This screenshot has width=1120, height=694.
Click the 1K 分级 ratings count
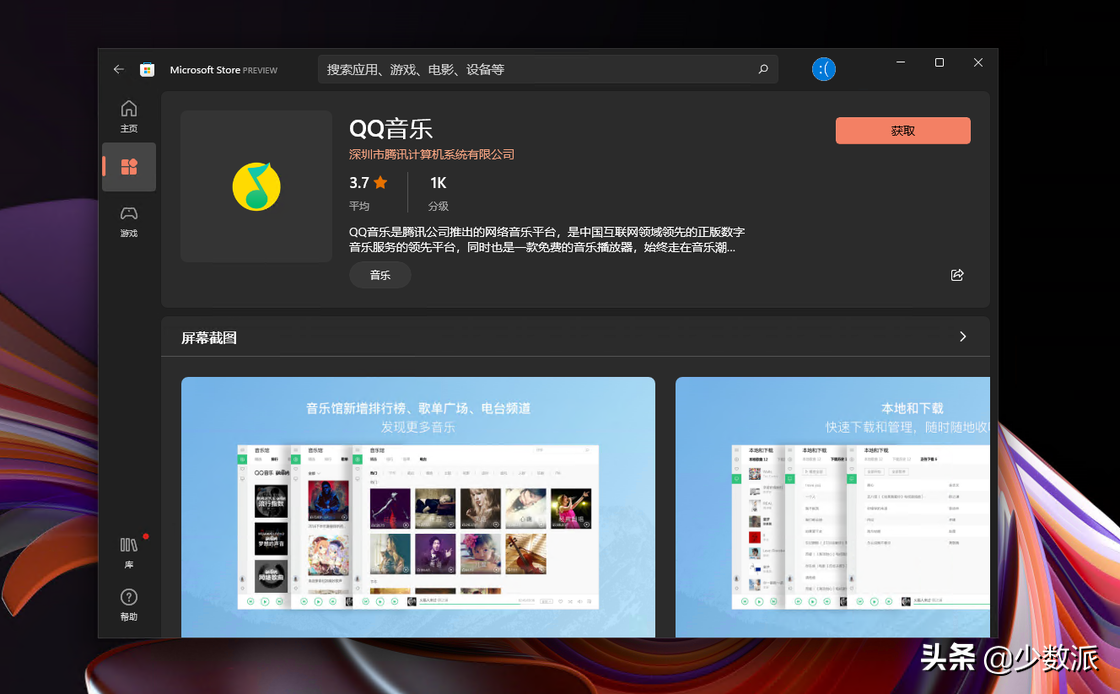pyautogui.click(x=438, y=193)
